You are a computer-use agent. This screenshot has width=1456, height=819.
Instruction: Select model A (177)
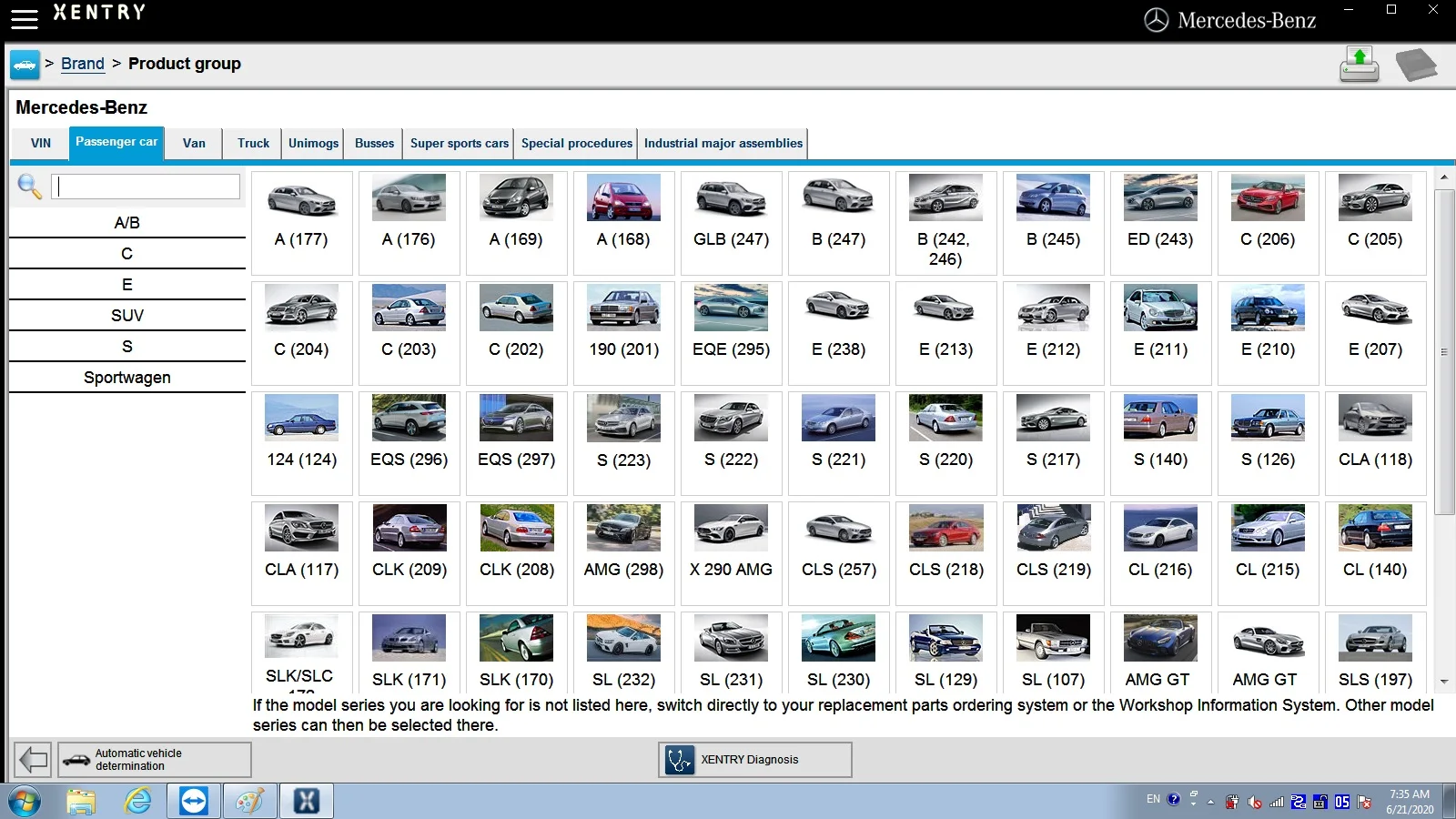[301, 223]
